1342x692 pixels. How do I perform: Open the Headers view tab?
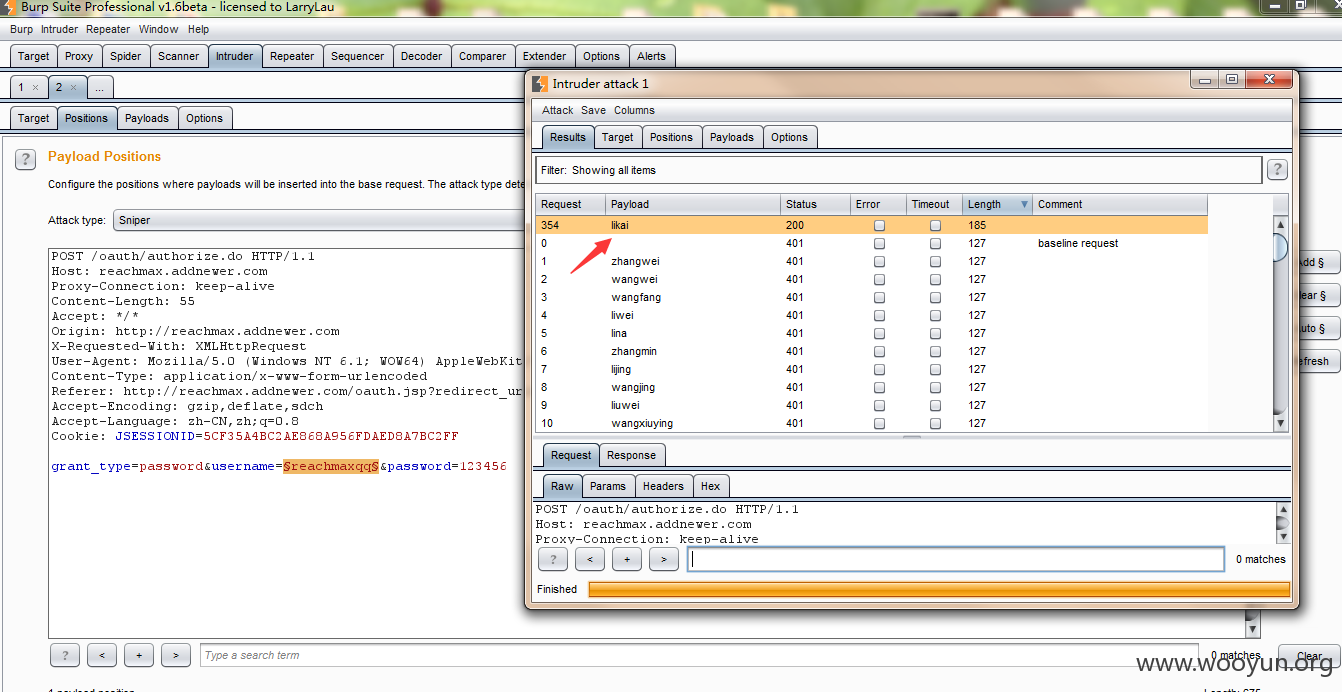pyautogui.click(x=663, y=487)
